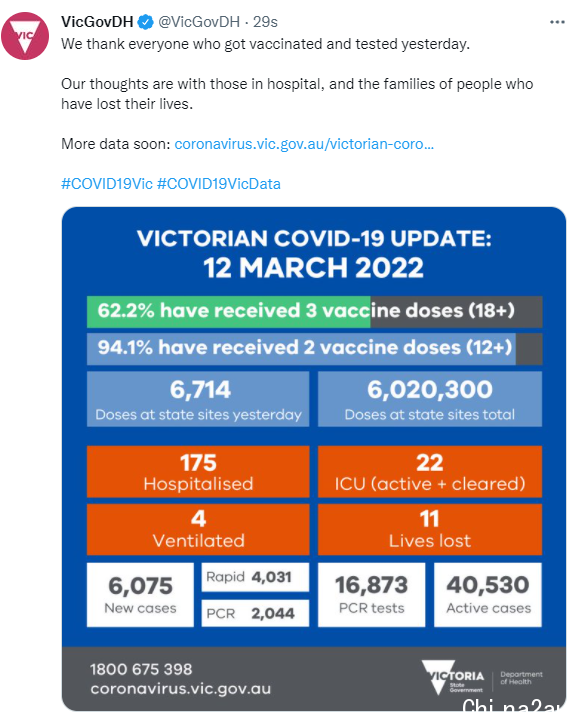Click the 94.1% two doses progress bar
Screen dimensions: 573x721
point(315,349)
